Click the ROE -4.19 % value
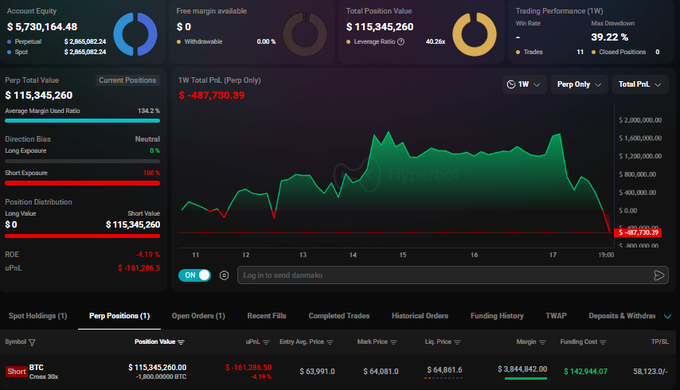Image resolution: width=680 pixels, height=390 pixels. pyautogui.click(x=148, y=254)
